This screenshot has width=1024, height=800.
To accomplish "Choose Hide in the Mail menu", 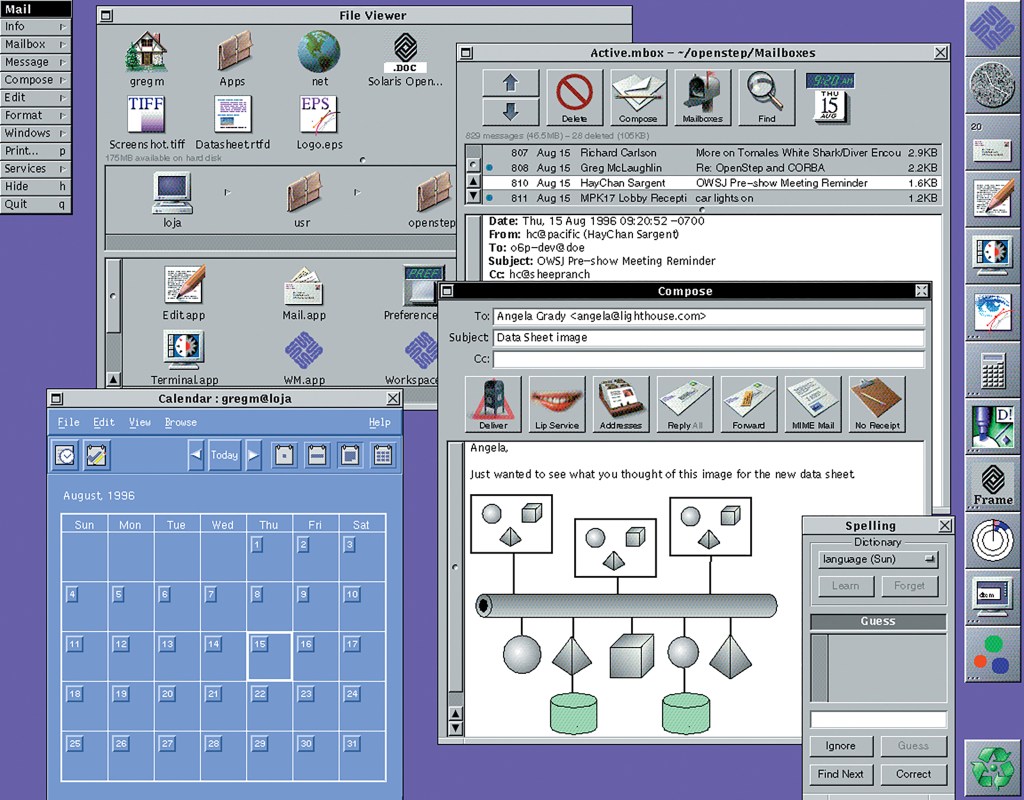I will [x=35, y=186].
